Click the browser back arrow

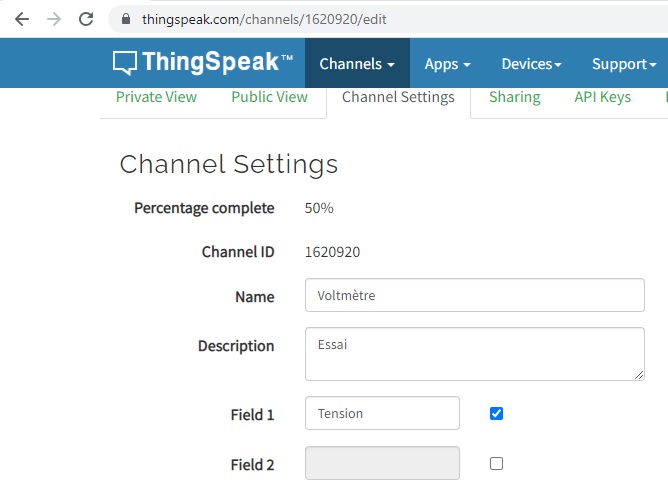pos(22,19)
